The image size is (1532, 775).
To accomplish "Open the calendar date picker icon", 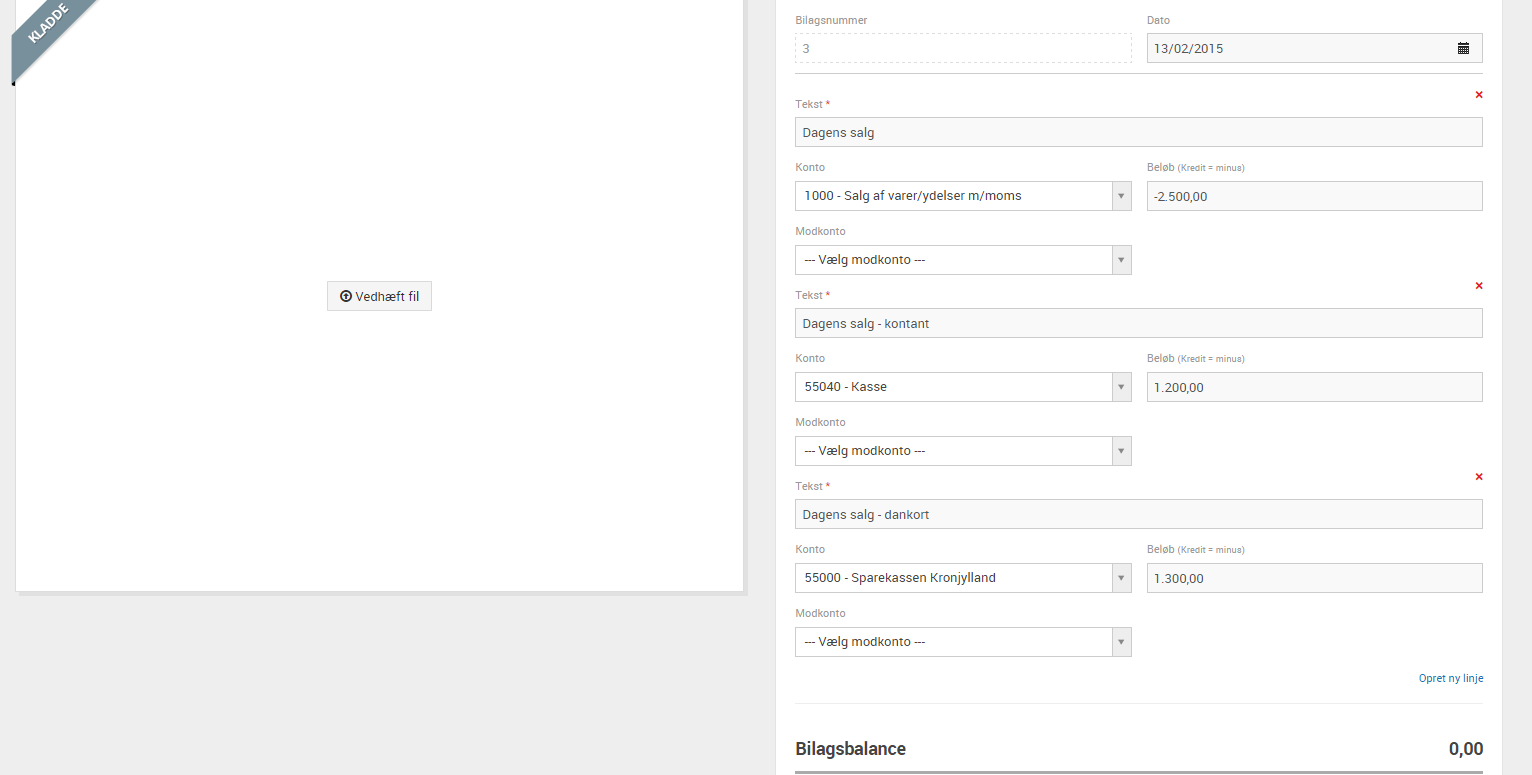I will tap(1463, 48).
